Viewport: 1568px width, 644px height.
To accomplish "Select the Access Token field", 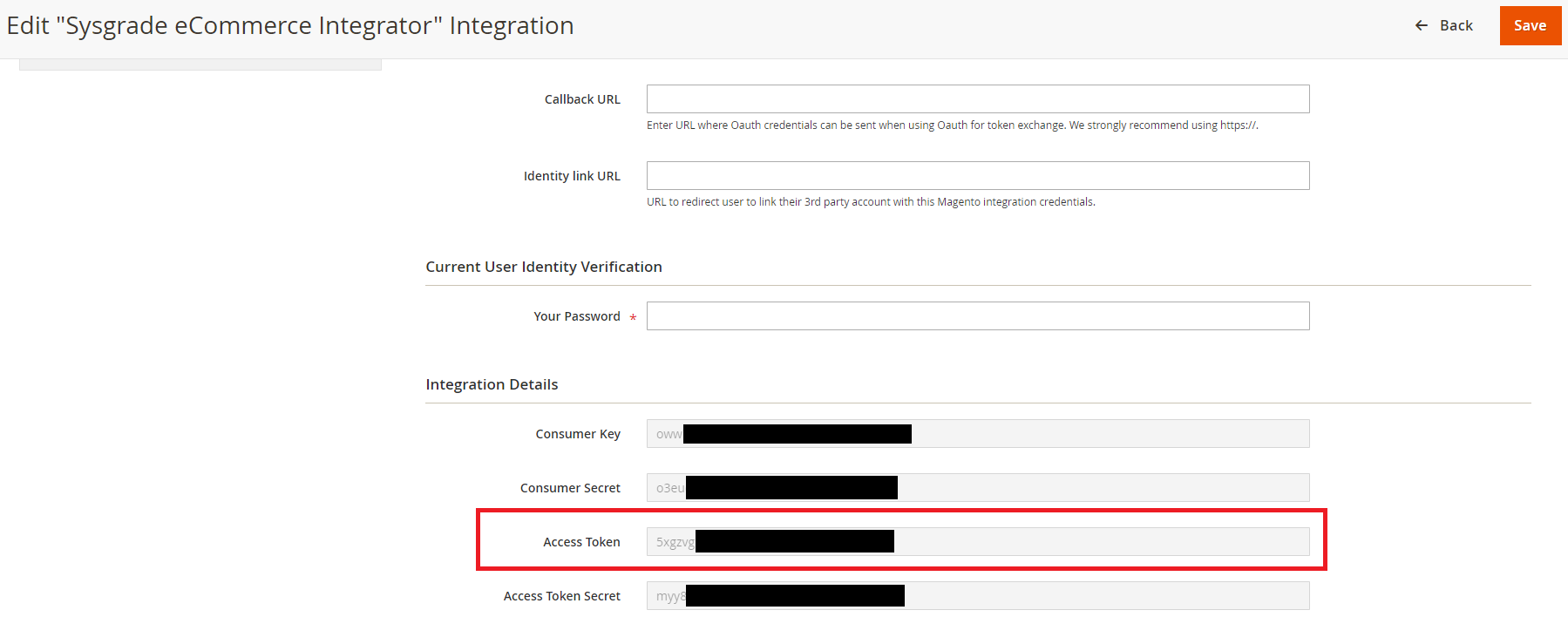I will [x=978, y=541].
